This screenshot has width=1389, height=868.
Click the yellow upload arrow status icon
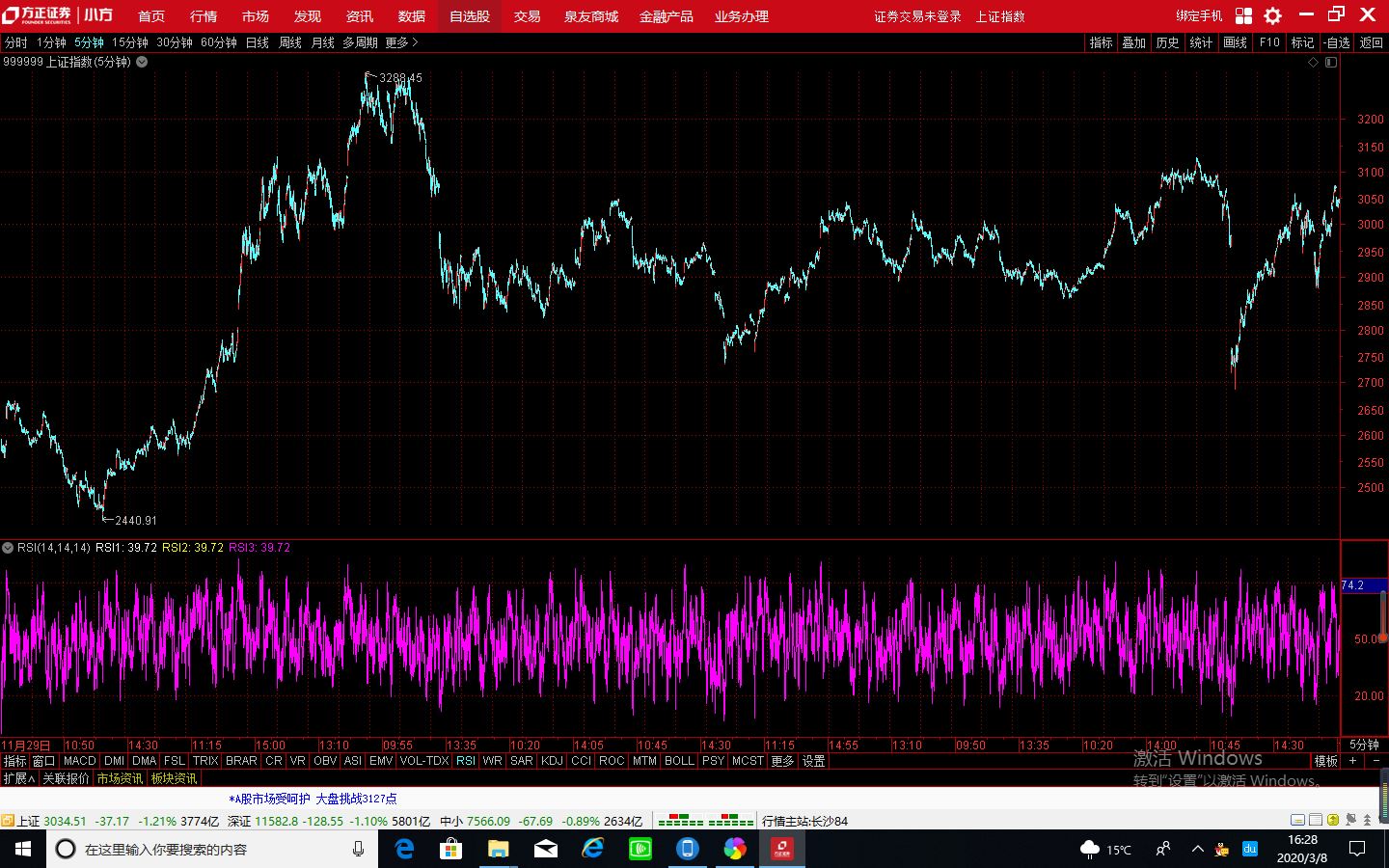coord(1333,821)
